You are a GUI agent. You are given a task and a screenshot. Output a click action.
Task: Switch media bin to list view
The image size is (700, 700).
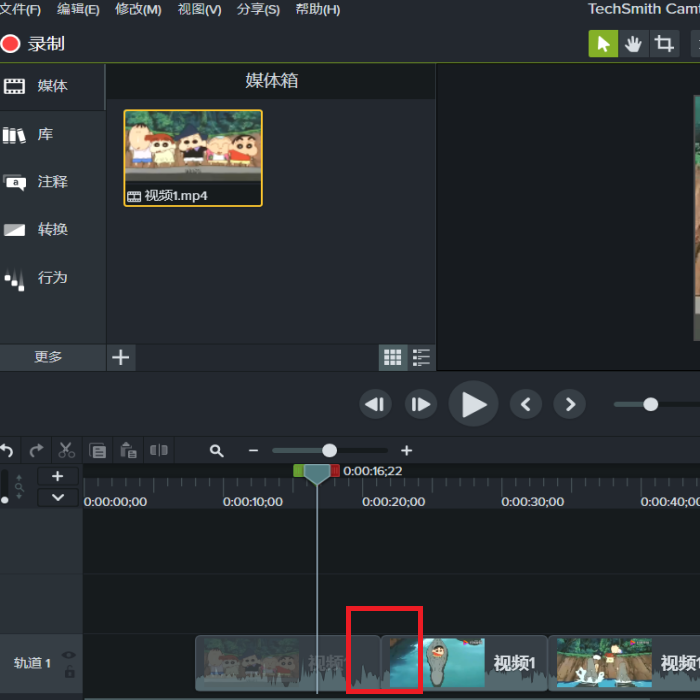point(421,358)
